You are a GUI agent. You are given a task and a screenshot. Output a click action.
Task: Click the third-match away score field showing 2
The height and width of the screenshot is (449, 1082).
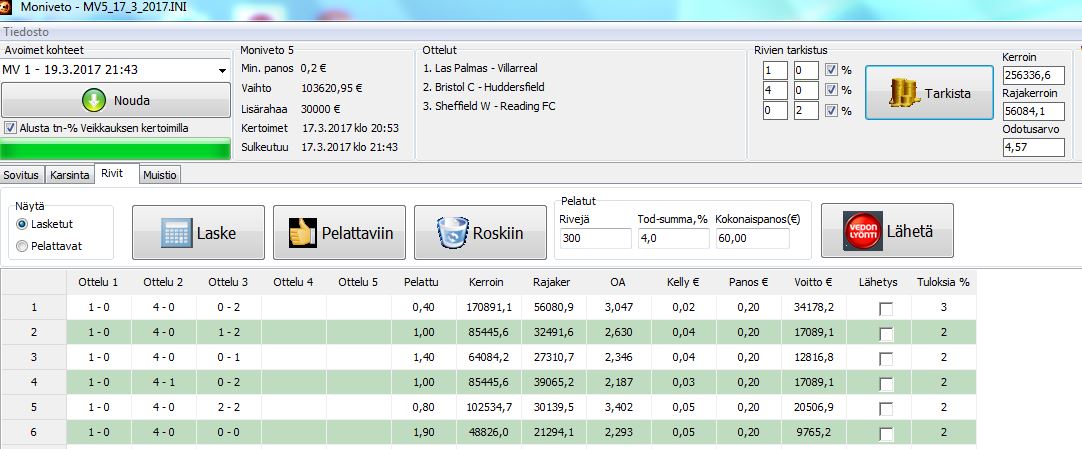pos(806,110)
